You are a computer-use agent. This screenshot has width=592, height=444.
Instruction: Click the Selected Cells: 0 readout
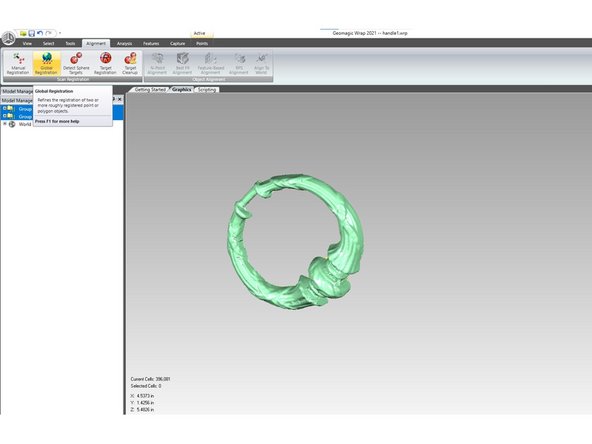click(146, 386)
